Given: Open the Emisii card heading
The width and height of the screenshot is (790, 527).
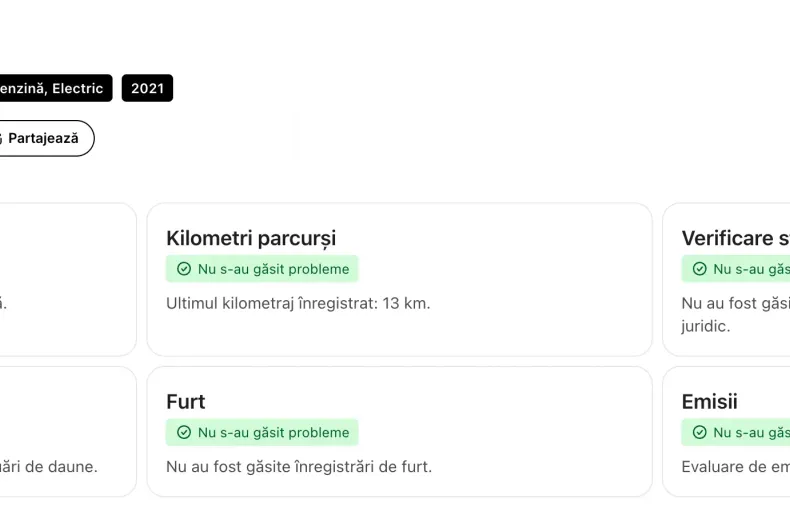Looking at the screenshot, I should (x=710, y=402).
